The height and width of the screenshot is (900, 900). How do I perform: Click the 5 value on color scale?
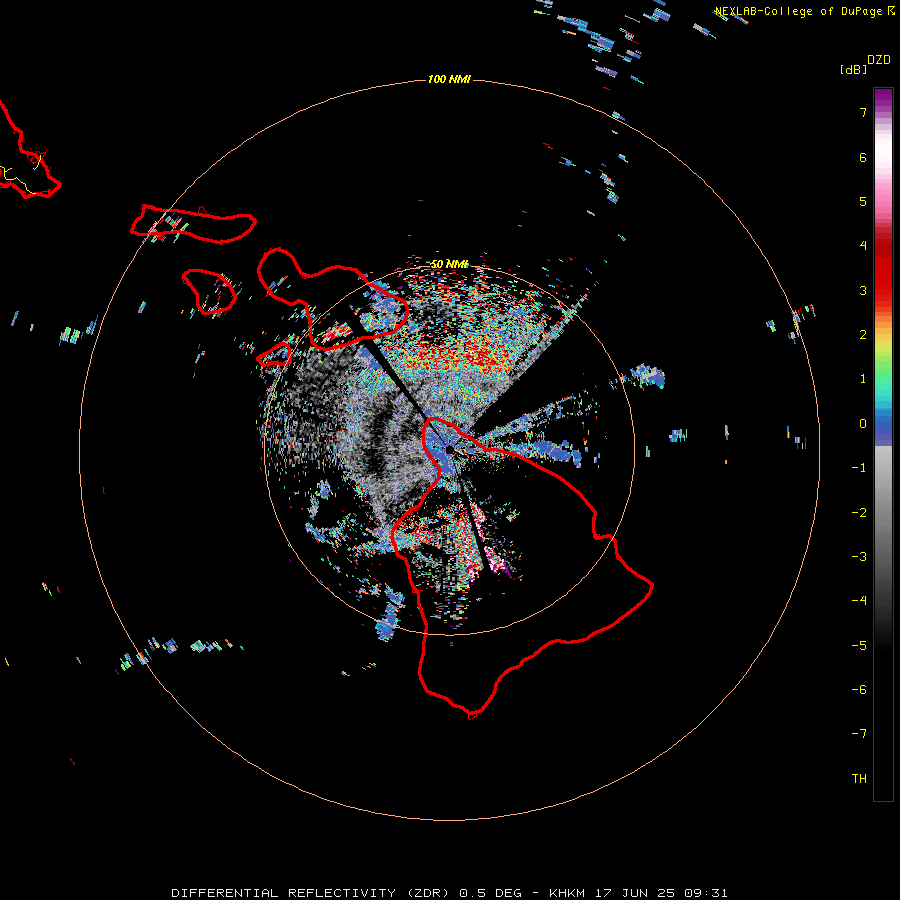click(863, 201)
